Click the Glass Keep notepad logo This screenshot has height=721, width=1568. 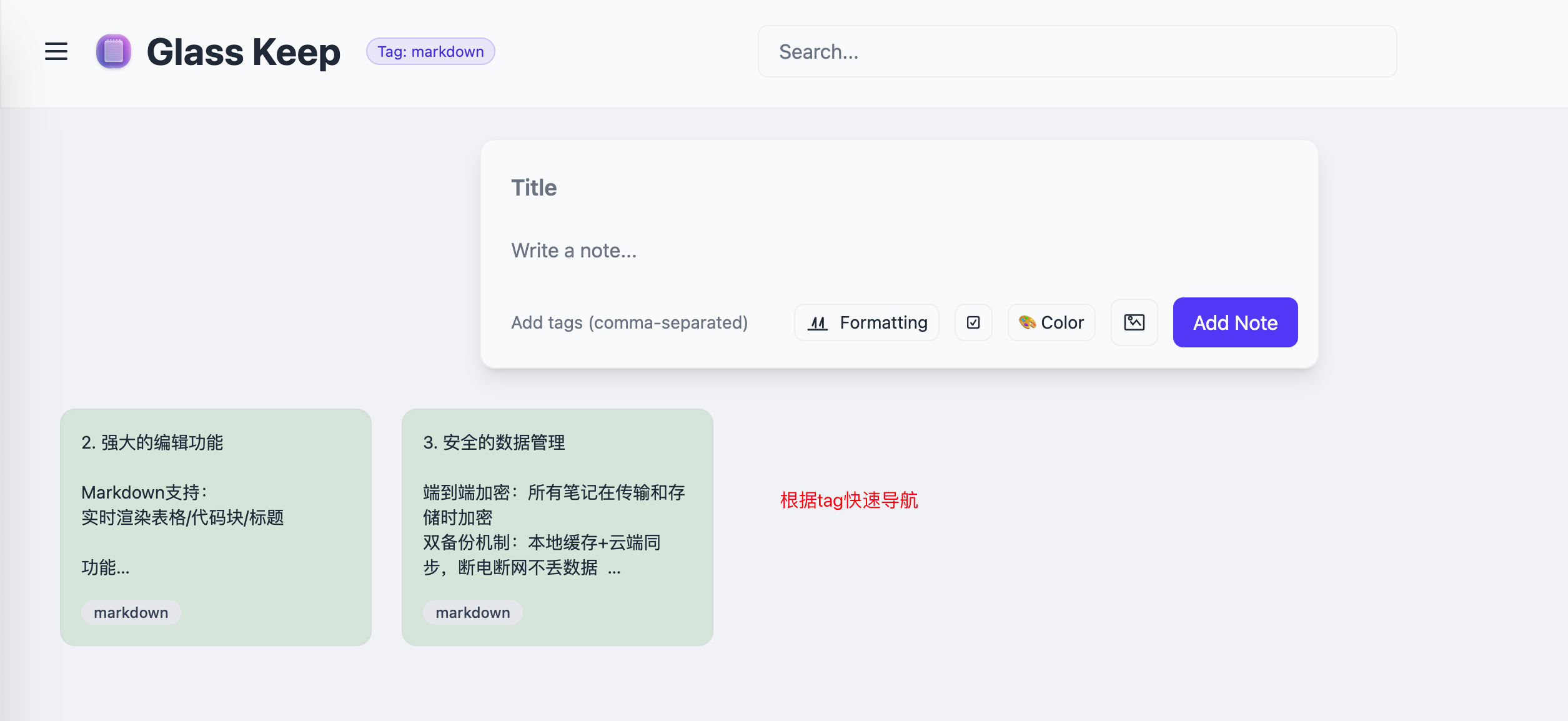(x=113, y=51)
